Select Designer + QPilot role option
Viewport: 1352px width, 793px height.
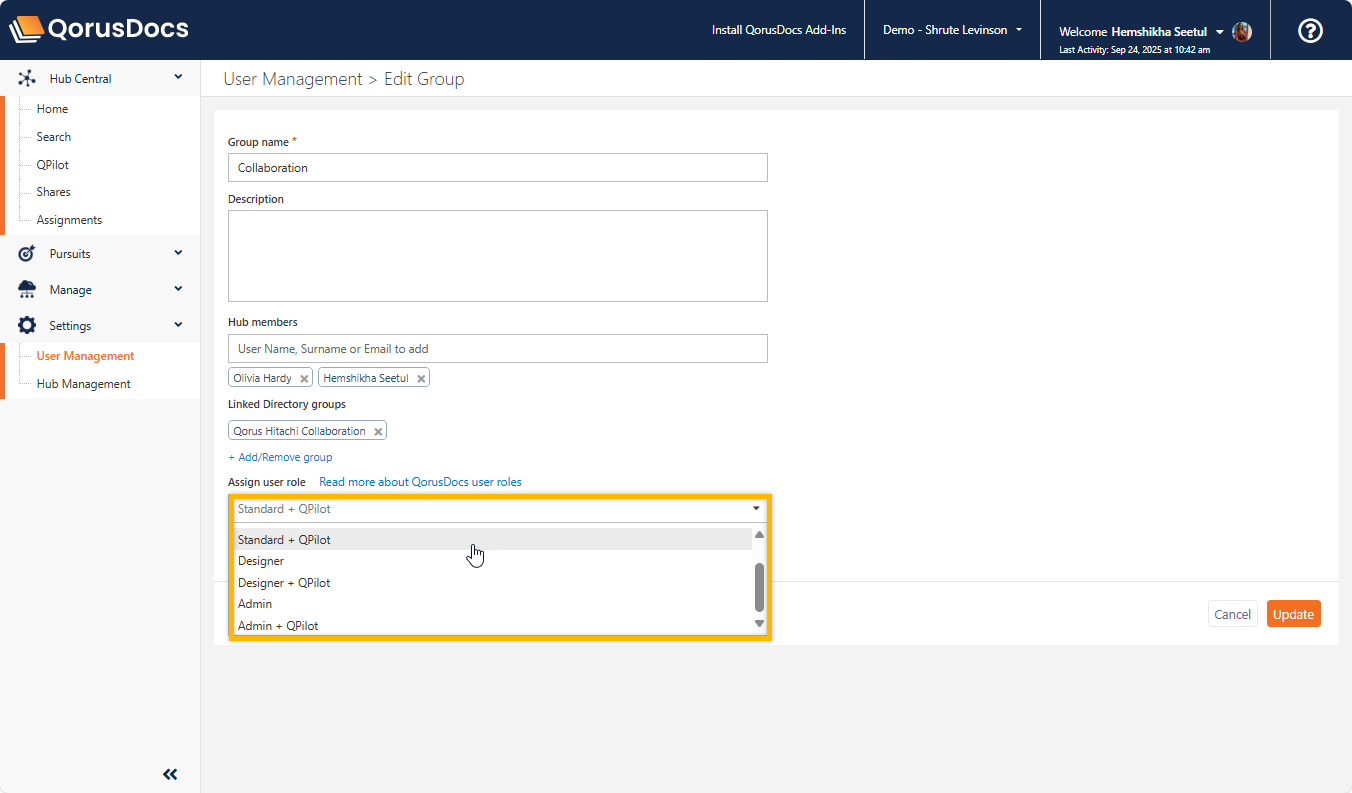coord(284,583)
